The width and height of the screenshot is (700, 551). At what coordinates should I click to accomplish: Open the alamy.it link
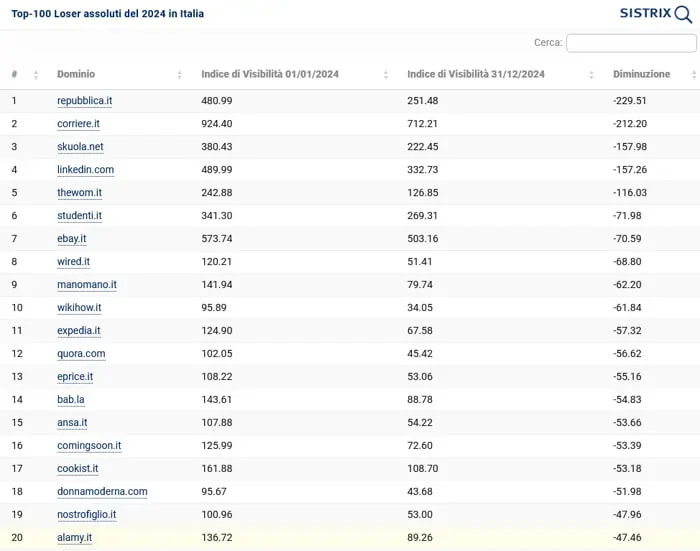point(74,538)
